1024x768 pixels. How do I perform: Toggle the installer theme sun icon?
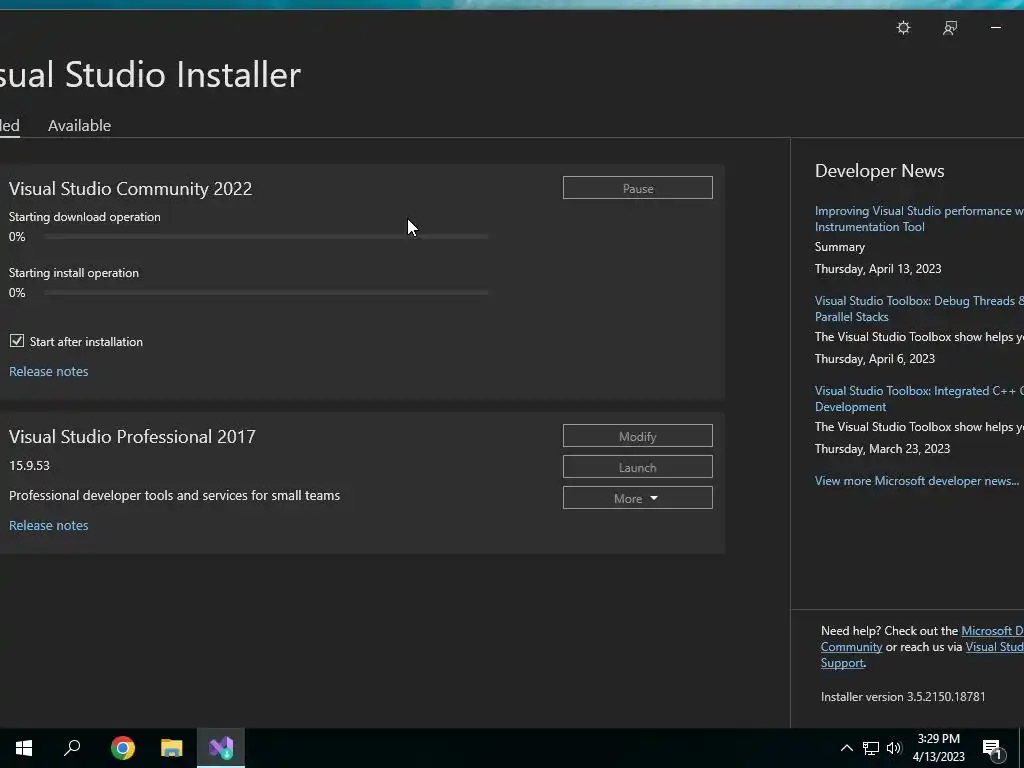[x=903, y=27]
